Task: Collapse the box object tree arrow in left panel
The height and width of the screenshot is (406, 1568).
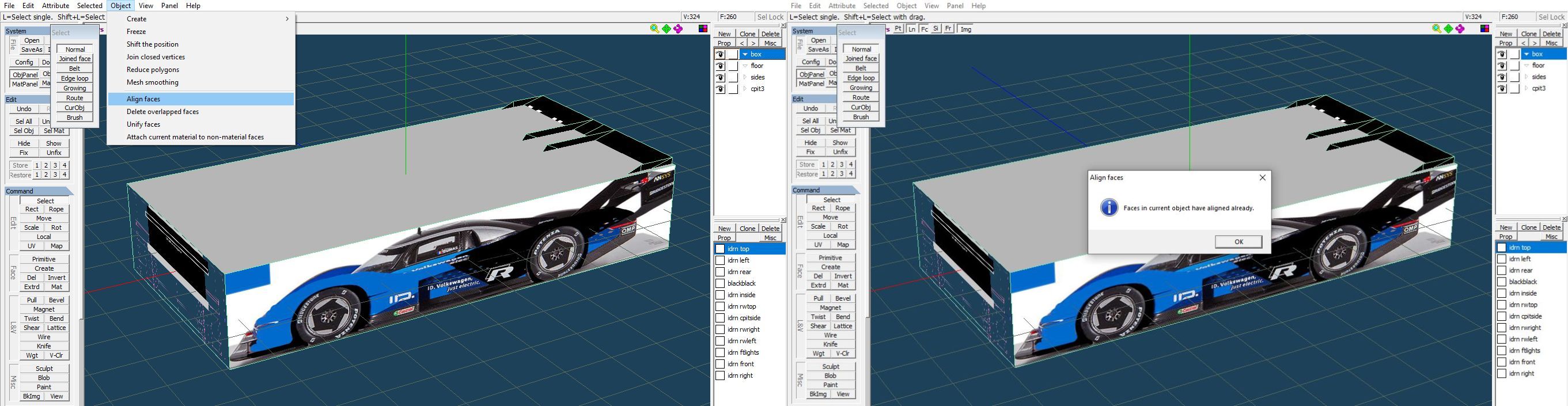Action: (x=744, y=54)
